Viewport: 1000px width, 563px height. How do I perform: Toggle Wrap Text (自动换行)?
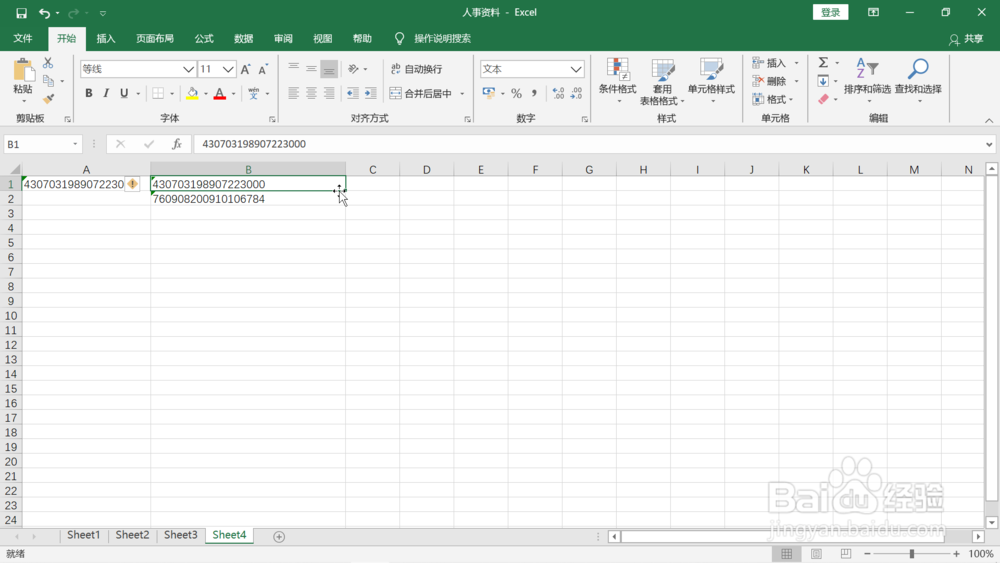(416, 69)
